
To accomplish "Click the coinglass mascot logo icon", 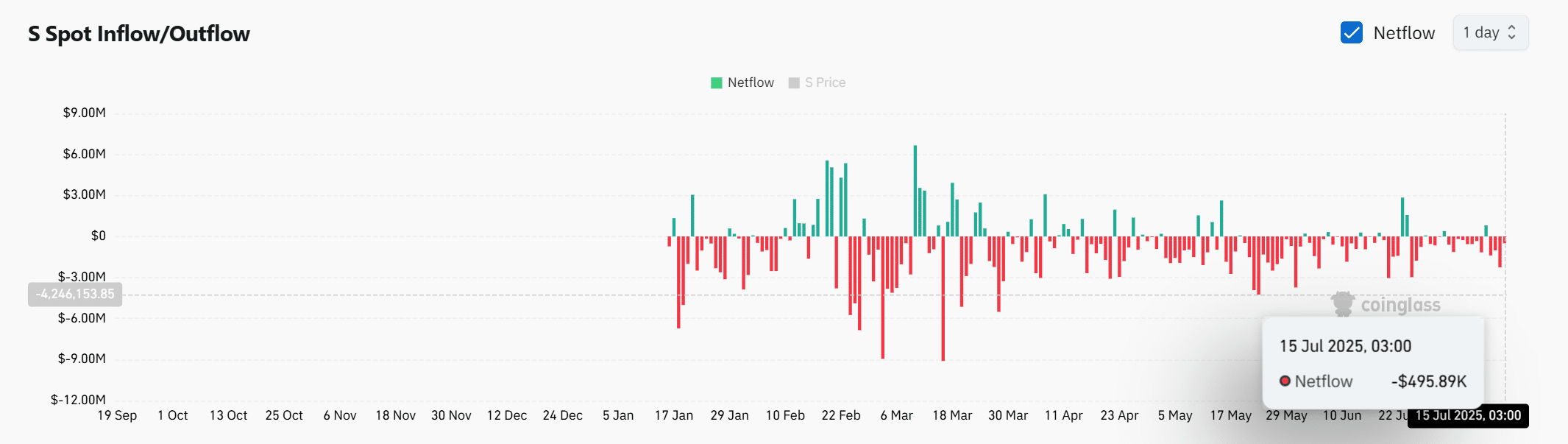I will (1343, 304).
